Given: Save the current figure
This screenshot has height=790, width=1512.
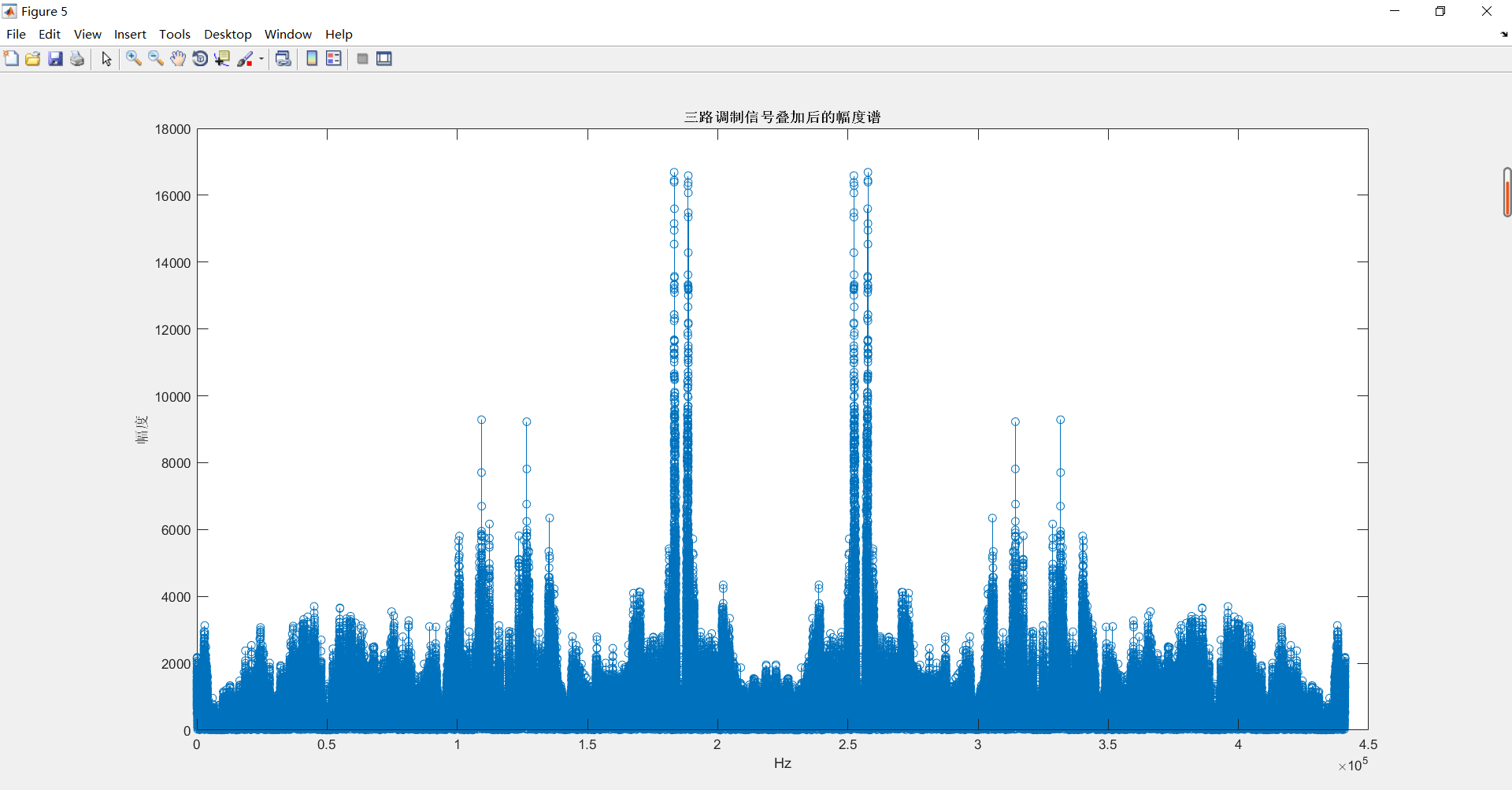Looking at the screenshot, I should point(55,59).
